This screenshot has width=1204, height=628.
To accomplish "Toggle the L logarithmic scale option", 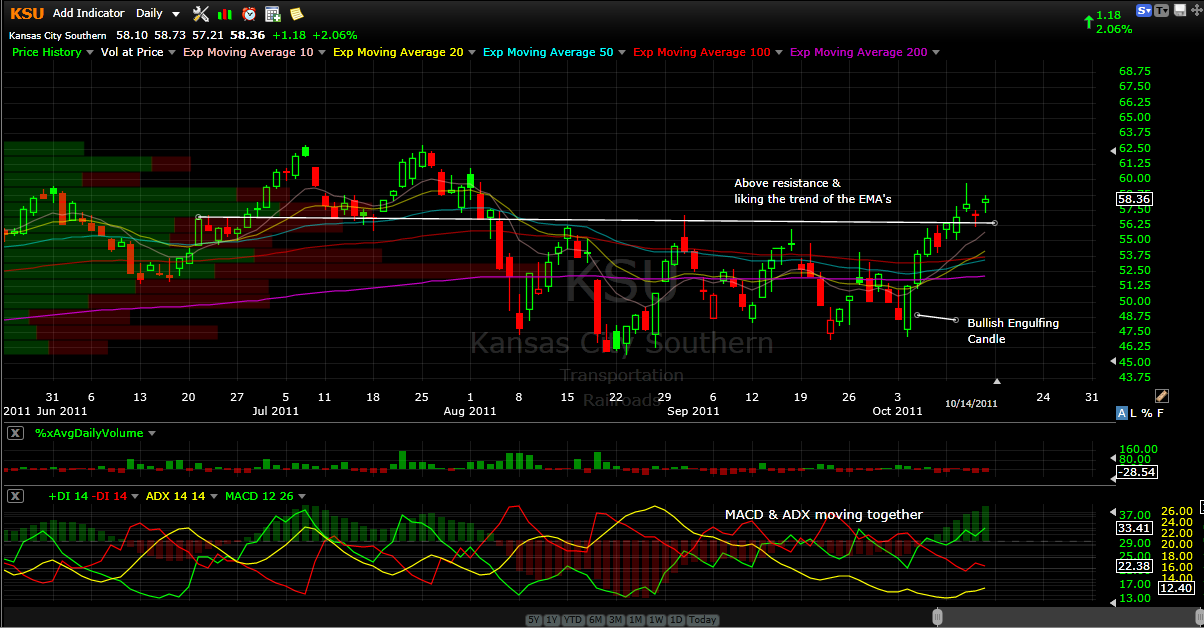I will click(x=1134, y=413).
